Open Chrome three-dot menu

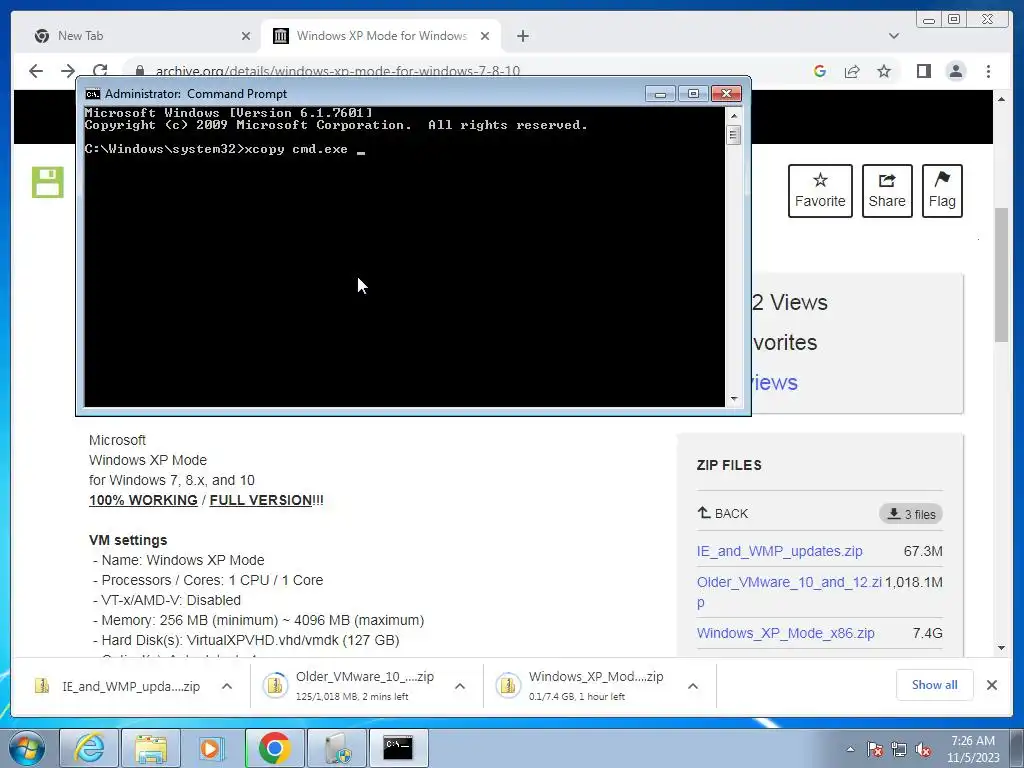pos(988,71)
